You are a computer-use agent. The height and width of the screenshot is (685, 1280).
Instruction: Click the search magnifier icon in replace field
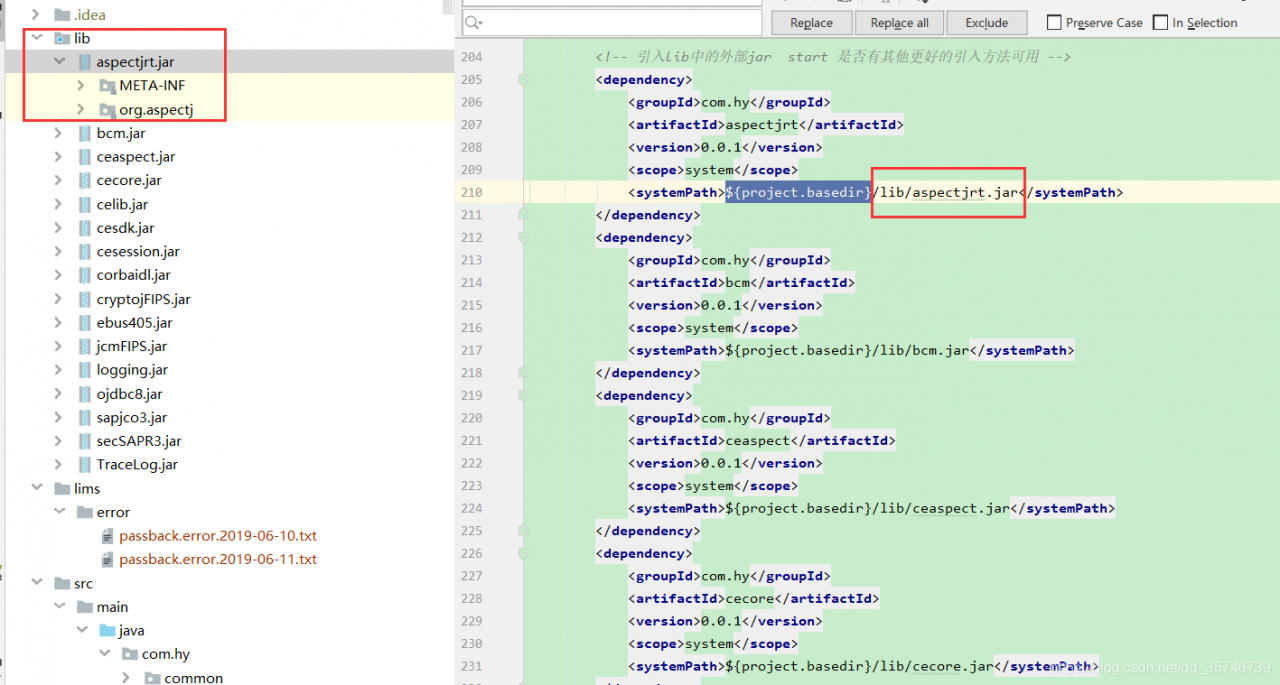pyautogui.click(x=474, y=22)
